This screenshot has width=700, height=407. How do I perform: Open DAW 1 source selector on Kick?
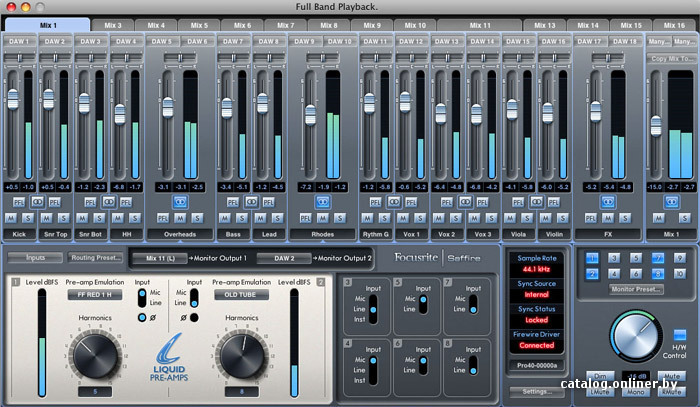[x=19, y=41]
